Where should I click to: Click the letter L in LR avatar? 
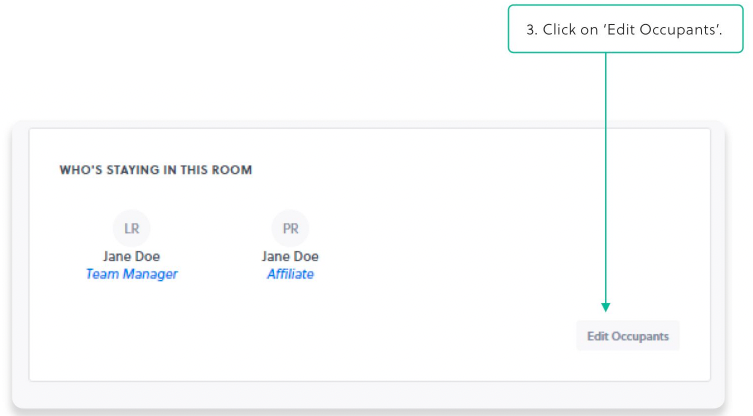127,229
